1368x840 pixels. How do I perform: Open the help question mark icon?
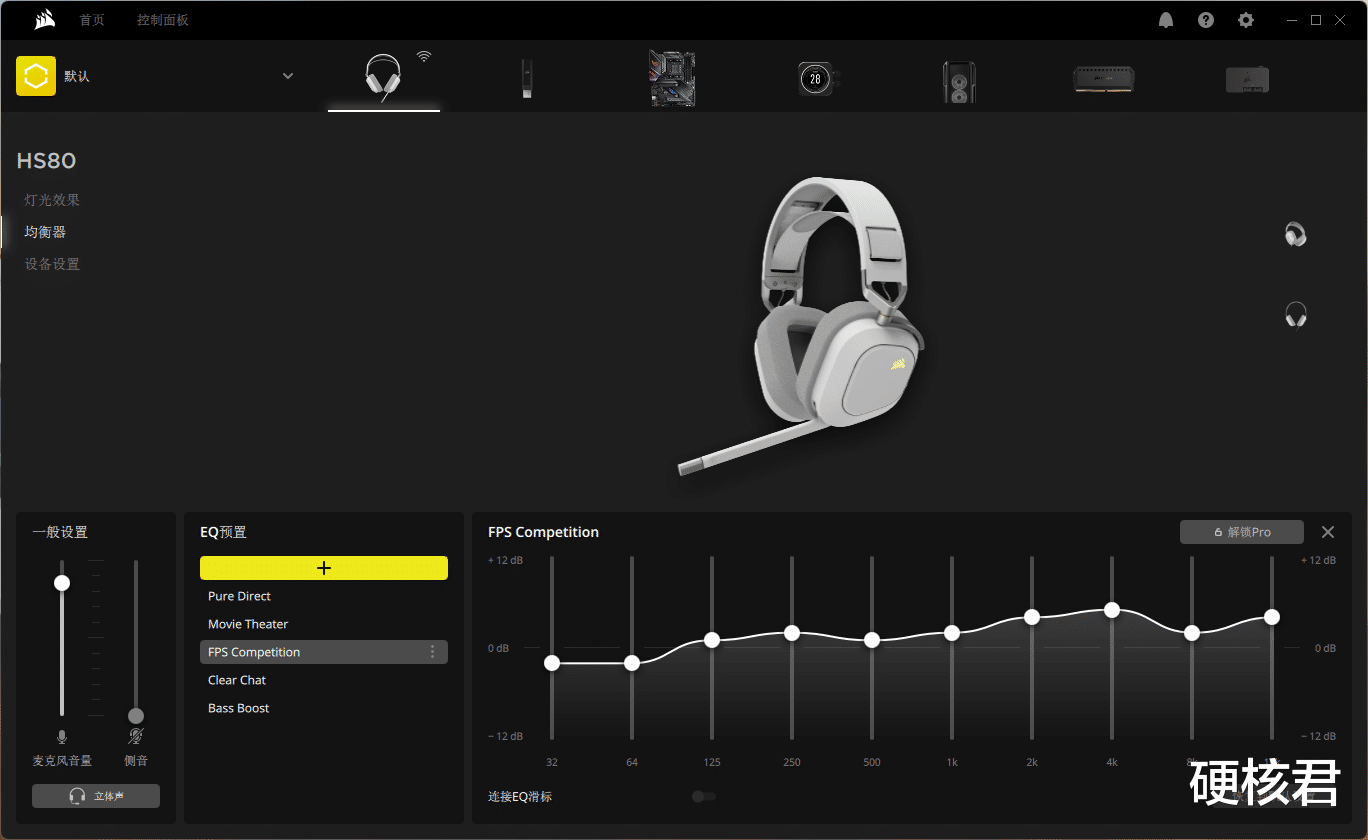(1206, 20)
